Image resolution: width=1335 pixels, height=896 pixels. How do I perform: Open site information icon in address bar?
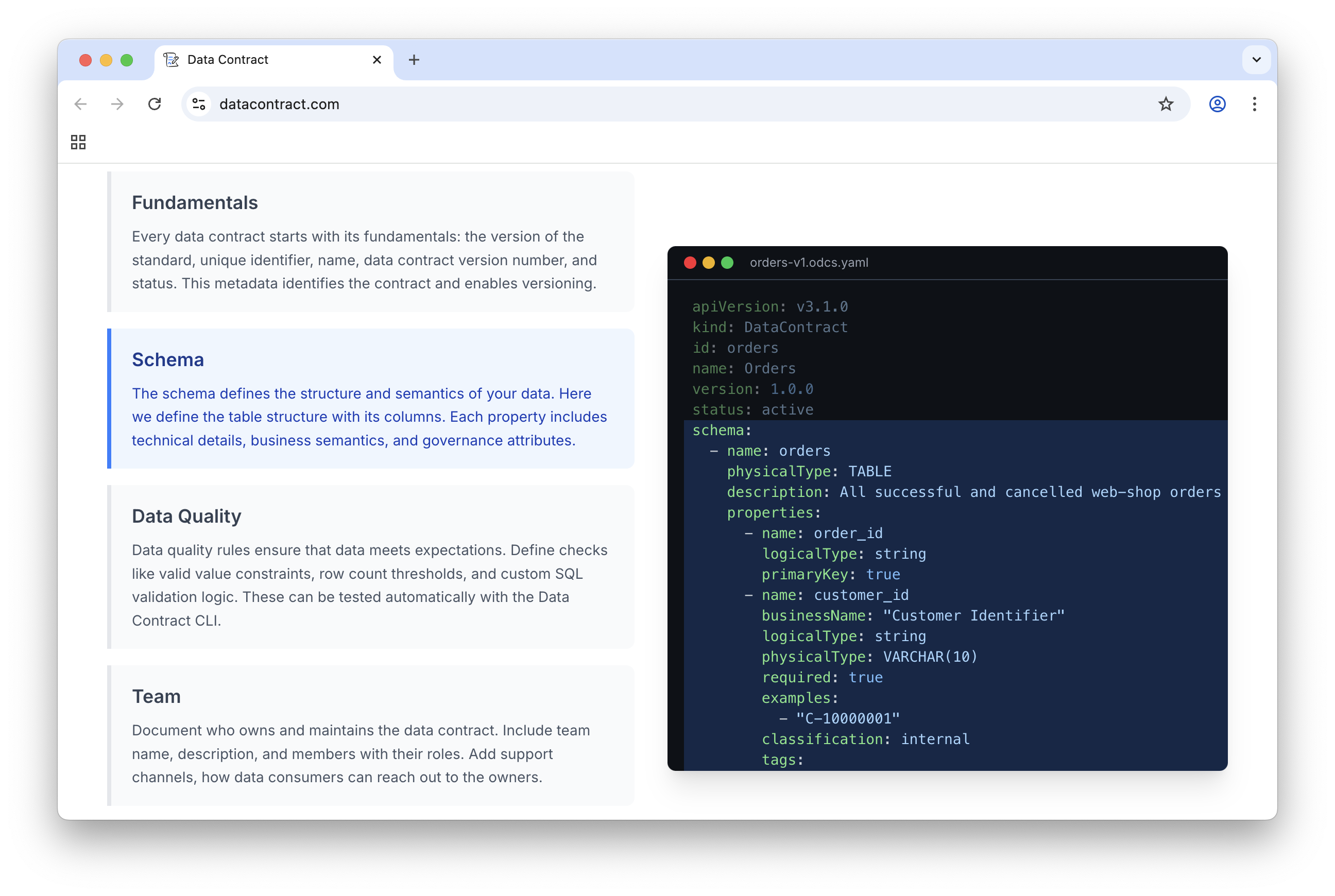[x=199, y=104]
